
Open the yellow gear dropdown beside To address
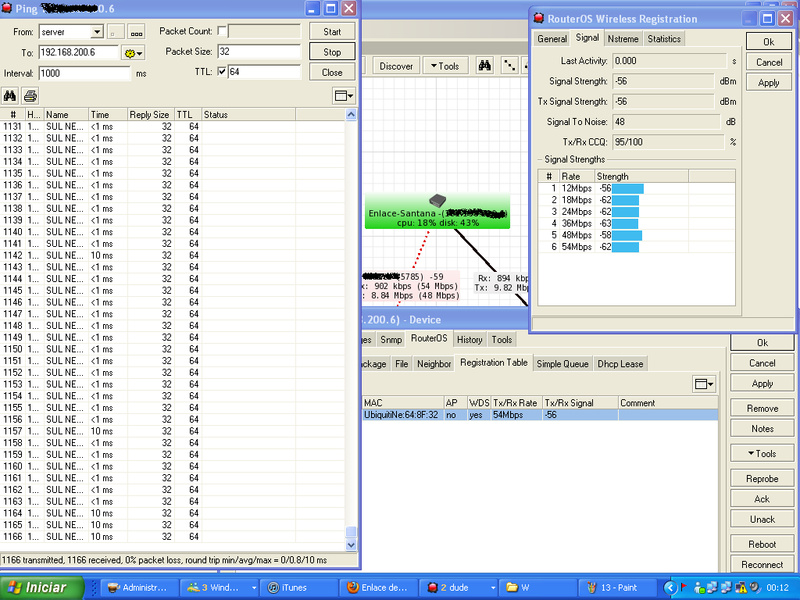[x=133, y=52]
